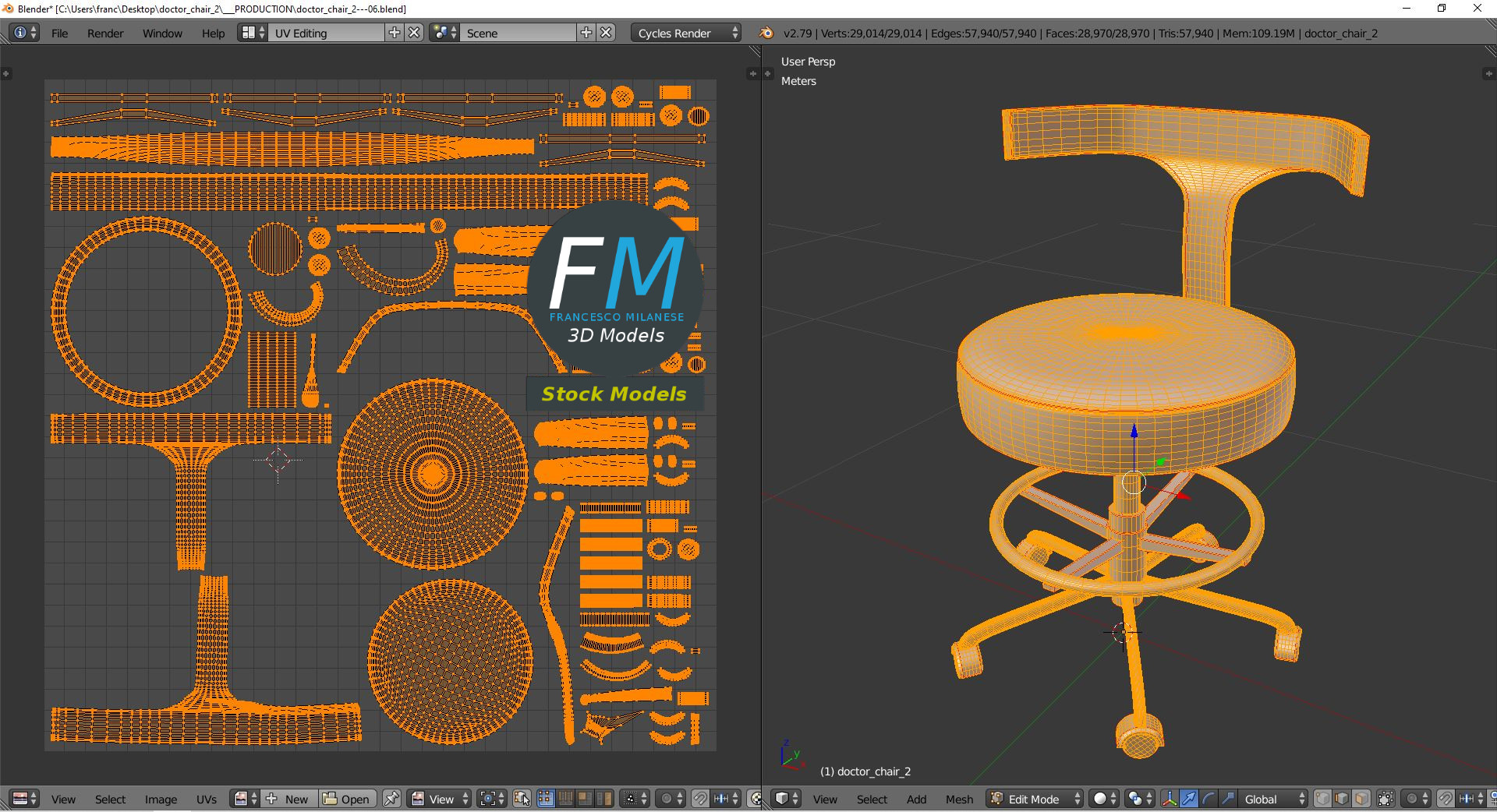Open the Window menu
This screenshot has height=812, width=1497.
tap(162, 34)
